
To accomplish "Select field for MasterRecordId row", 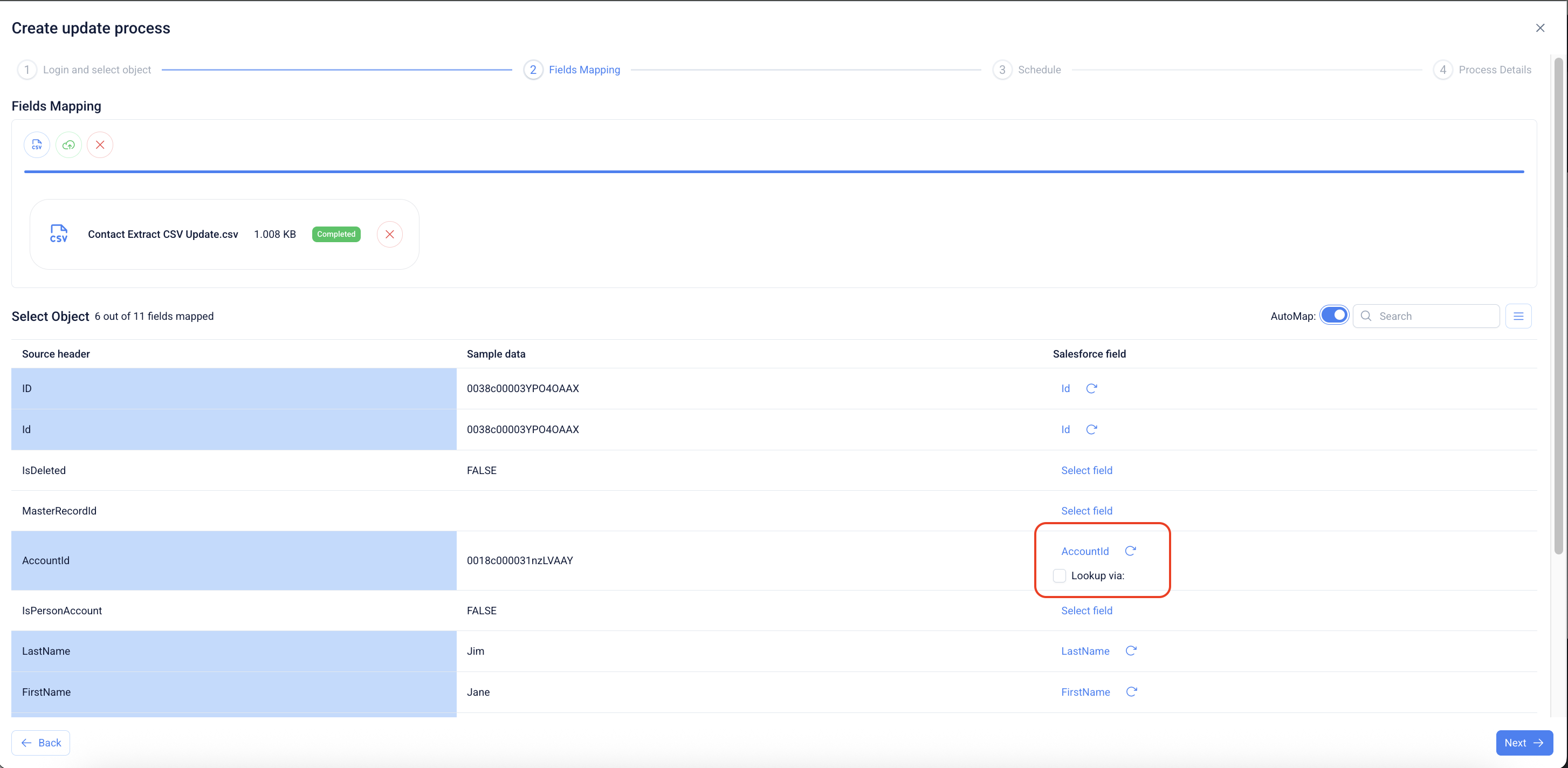I will (x=1086, y=511).
